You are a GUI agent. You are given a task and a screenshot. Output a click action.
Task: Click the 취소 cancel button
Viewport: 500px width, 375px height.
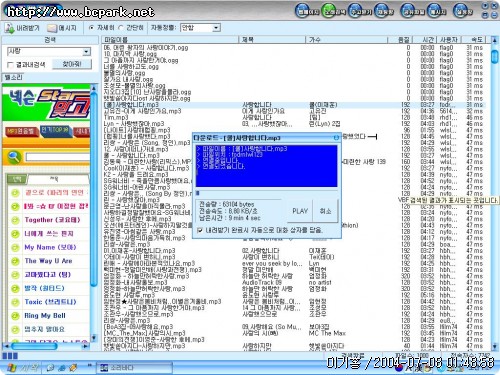coord(325,211)
